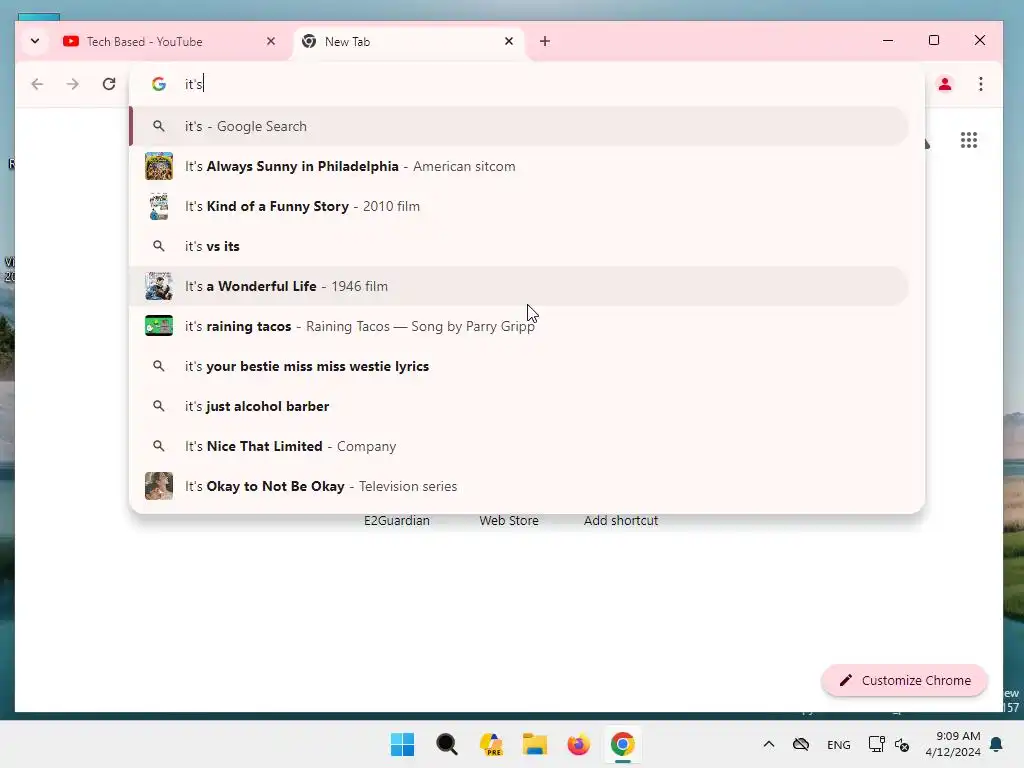Click search icon beside your bestie lyrics suggestion
This screenshot has width=1024, height=768.
pyautogui.click(x=159, y=366)
